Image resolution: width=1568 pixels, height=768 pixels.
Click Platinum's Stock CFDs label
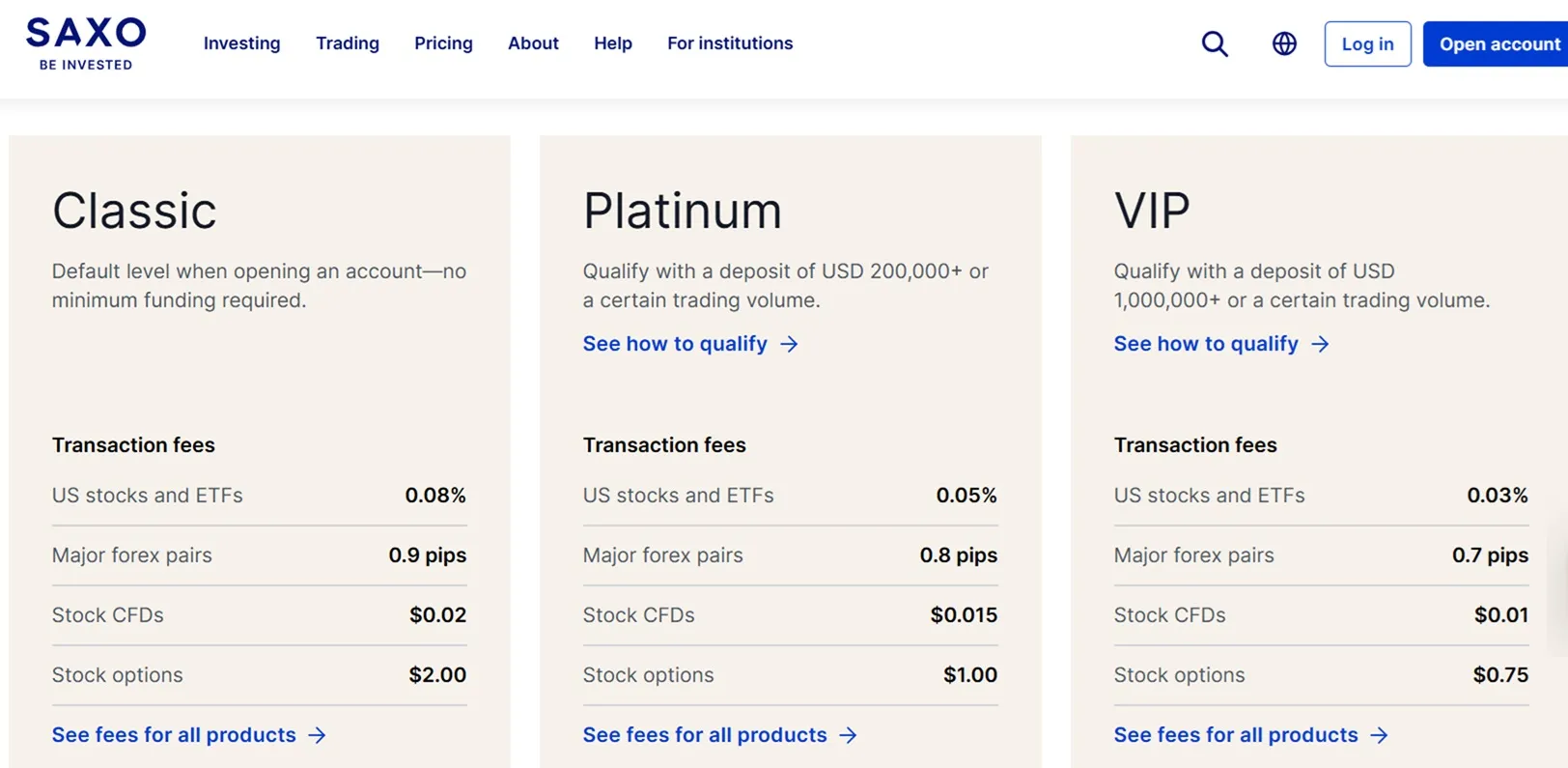(x=638, y=615)
